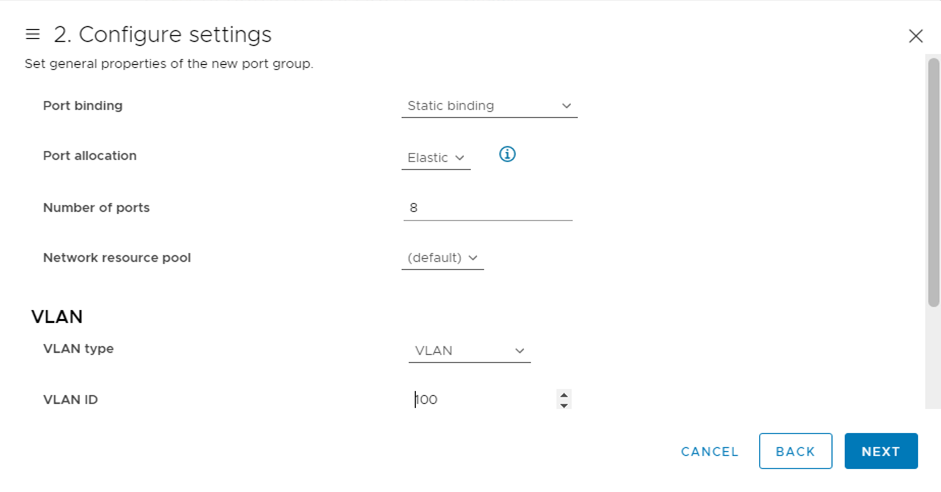
Task: Open the wizard steps hamburger menu
Action: point(32,35)
